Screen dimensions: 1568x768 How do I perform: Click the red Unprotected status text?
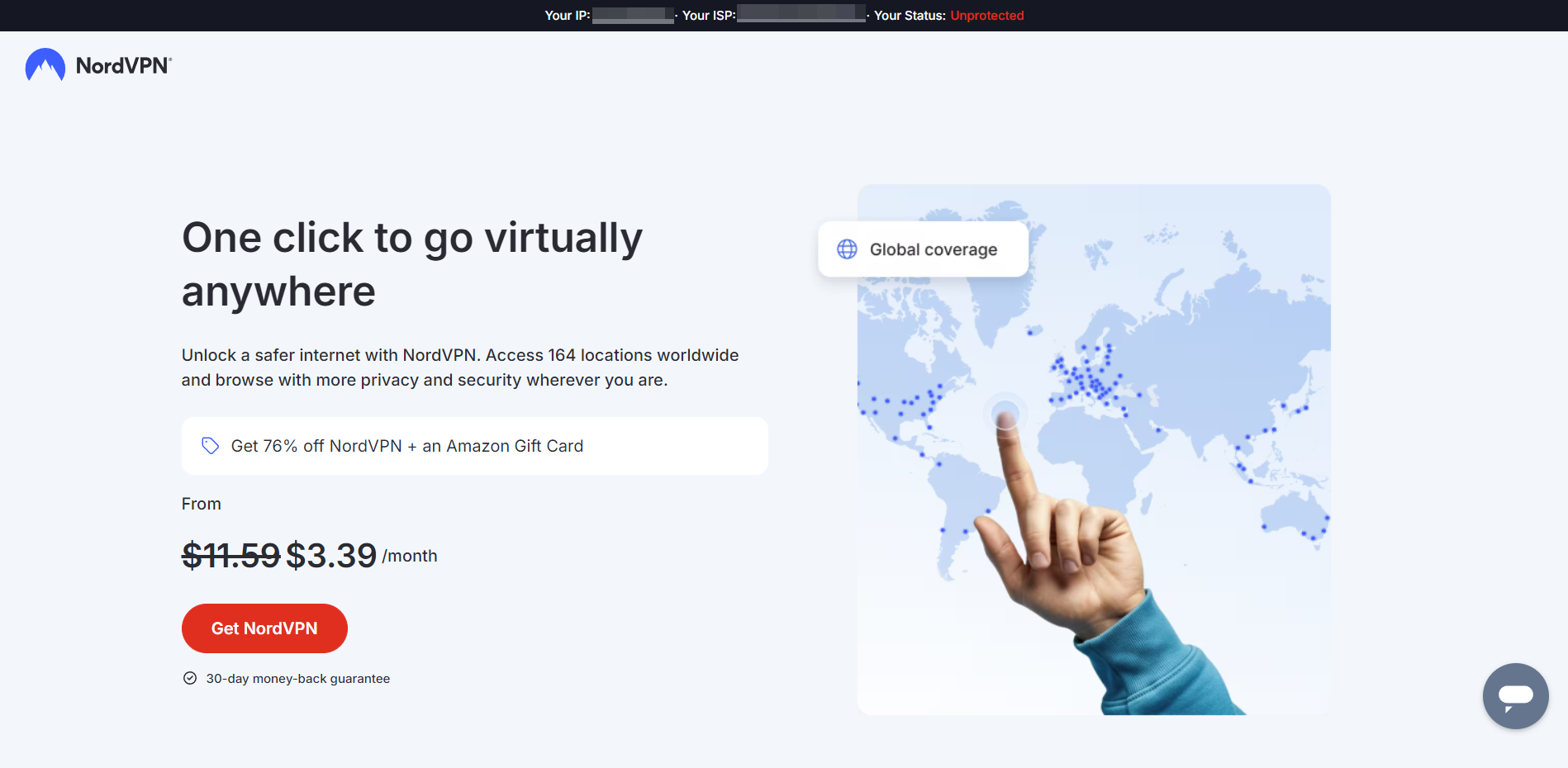[x=986, y=16]
